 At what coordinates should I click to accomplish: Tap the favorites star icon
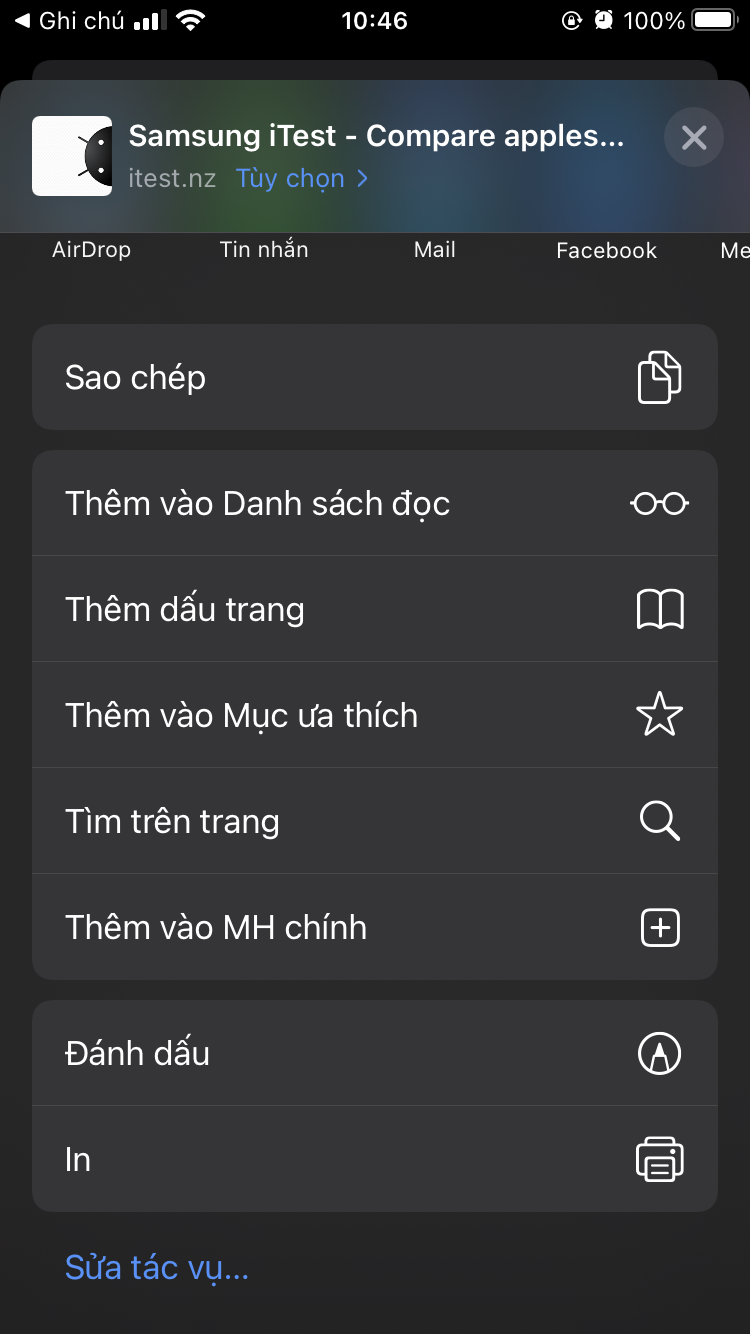tap(659, 716)
